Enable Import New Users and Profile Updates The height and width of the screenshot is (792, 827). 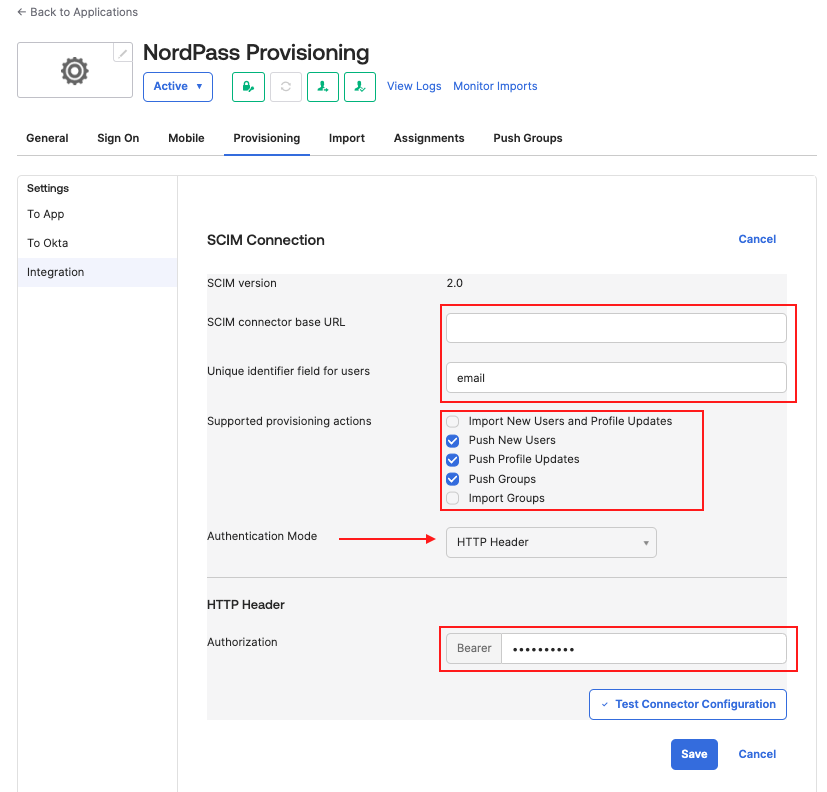point(453,421)
